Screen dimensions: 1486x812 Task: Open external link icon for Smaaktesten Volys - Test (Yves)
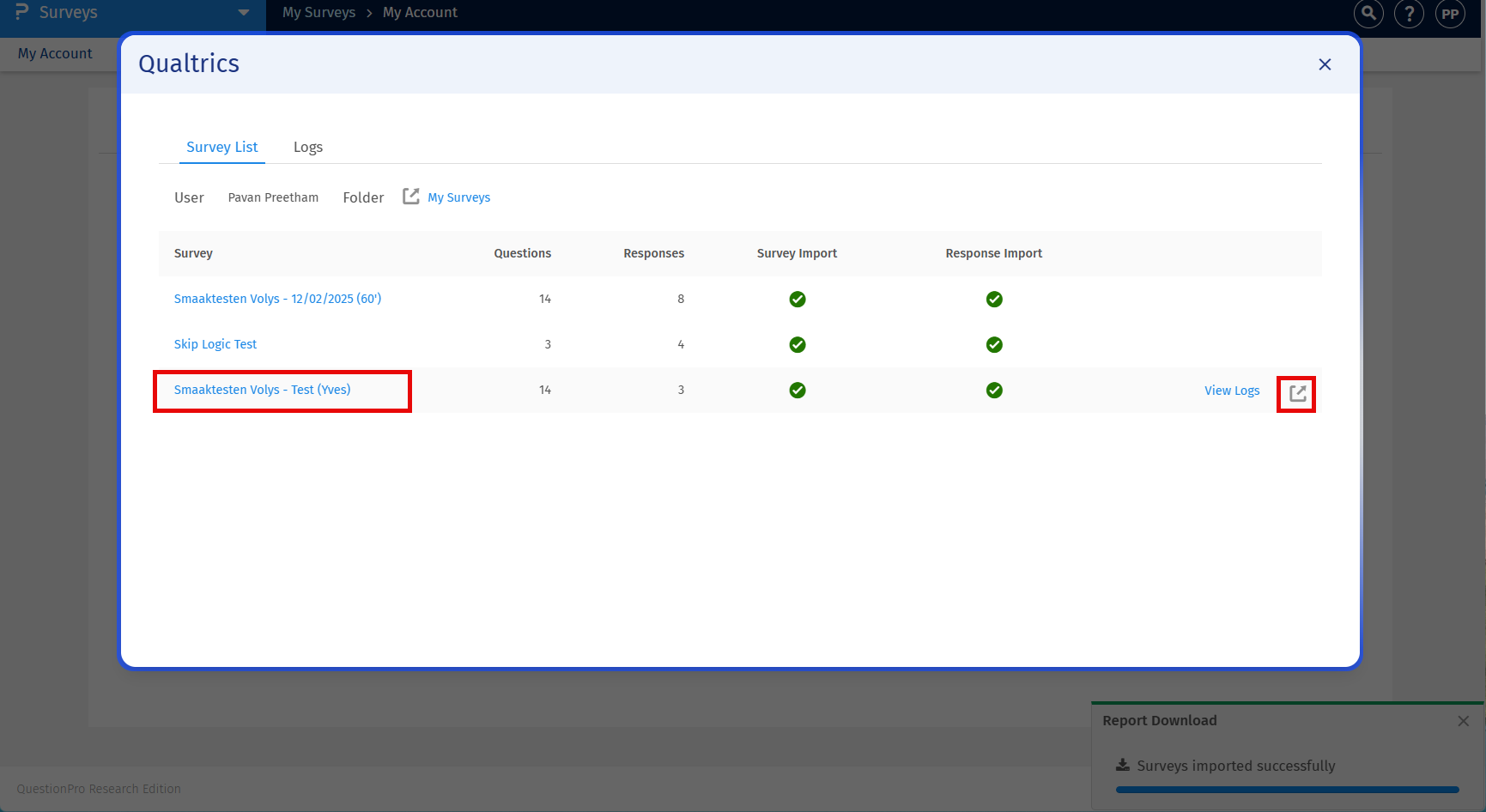[x=1297, y=393]
